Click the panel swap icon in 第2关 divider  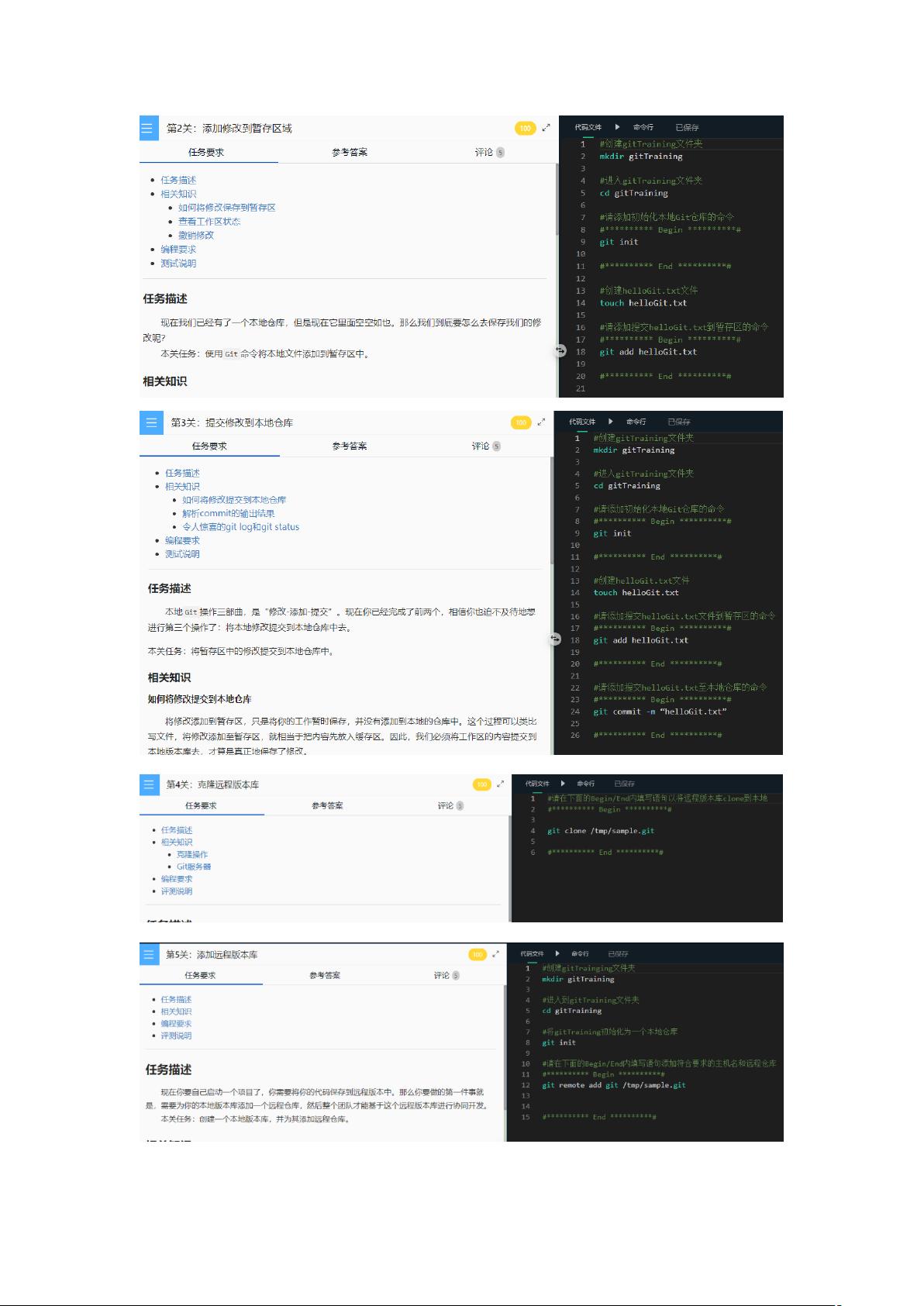pos(560,351)
